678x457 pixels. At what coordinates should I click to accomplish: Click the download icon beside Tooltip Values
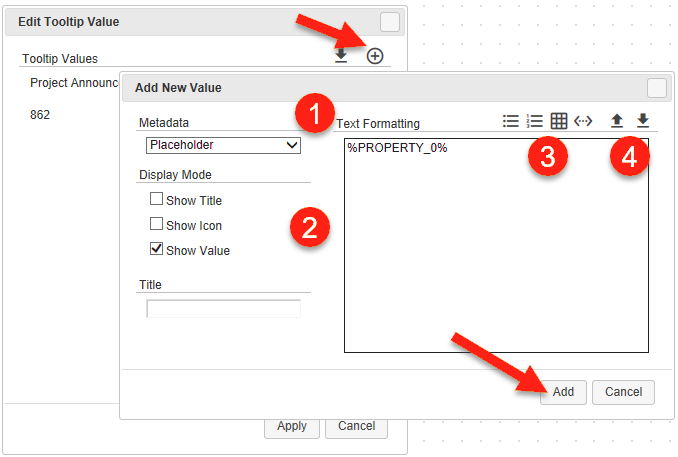342,57
